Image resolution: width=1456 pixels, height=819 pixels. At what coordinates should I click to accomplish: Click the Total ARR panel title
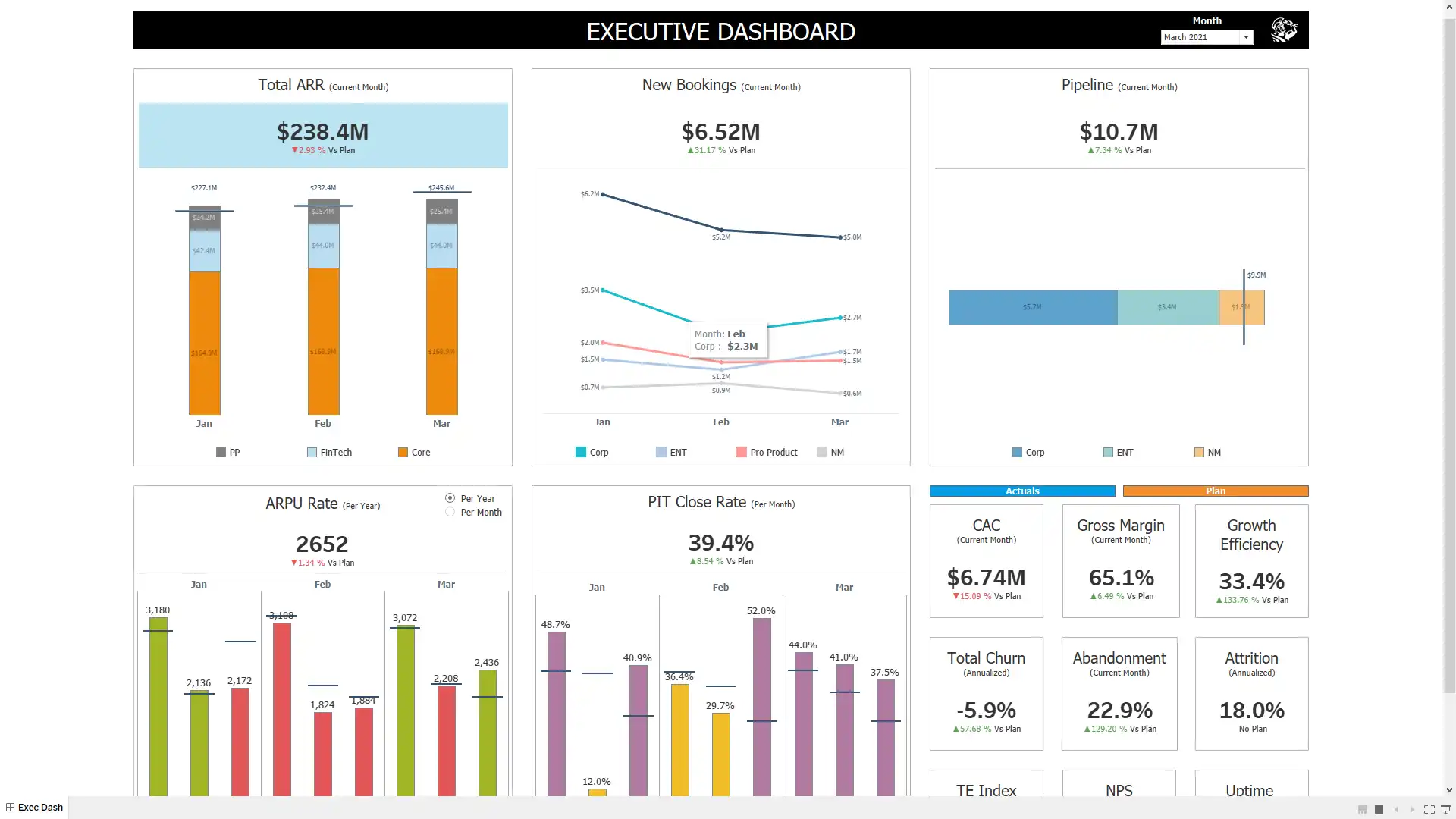323,85
